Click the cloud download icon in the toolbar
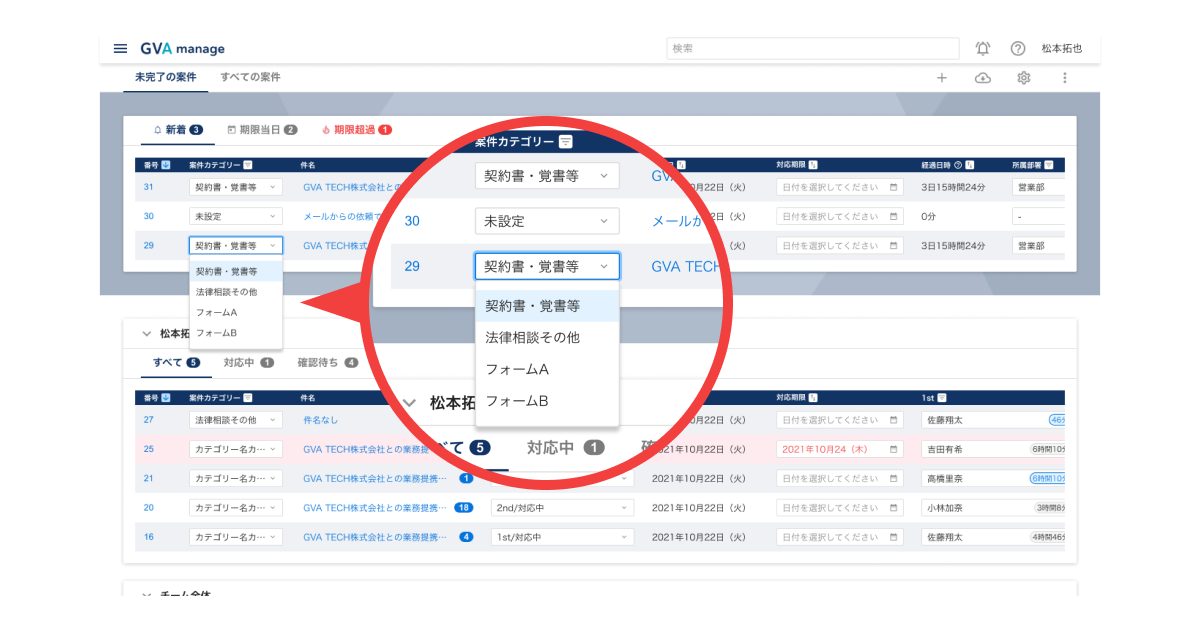1200x630 pixels. (982, 77)
